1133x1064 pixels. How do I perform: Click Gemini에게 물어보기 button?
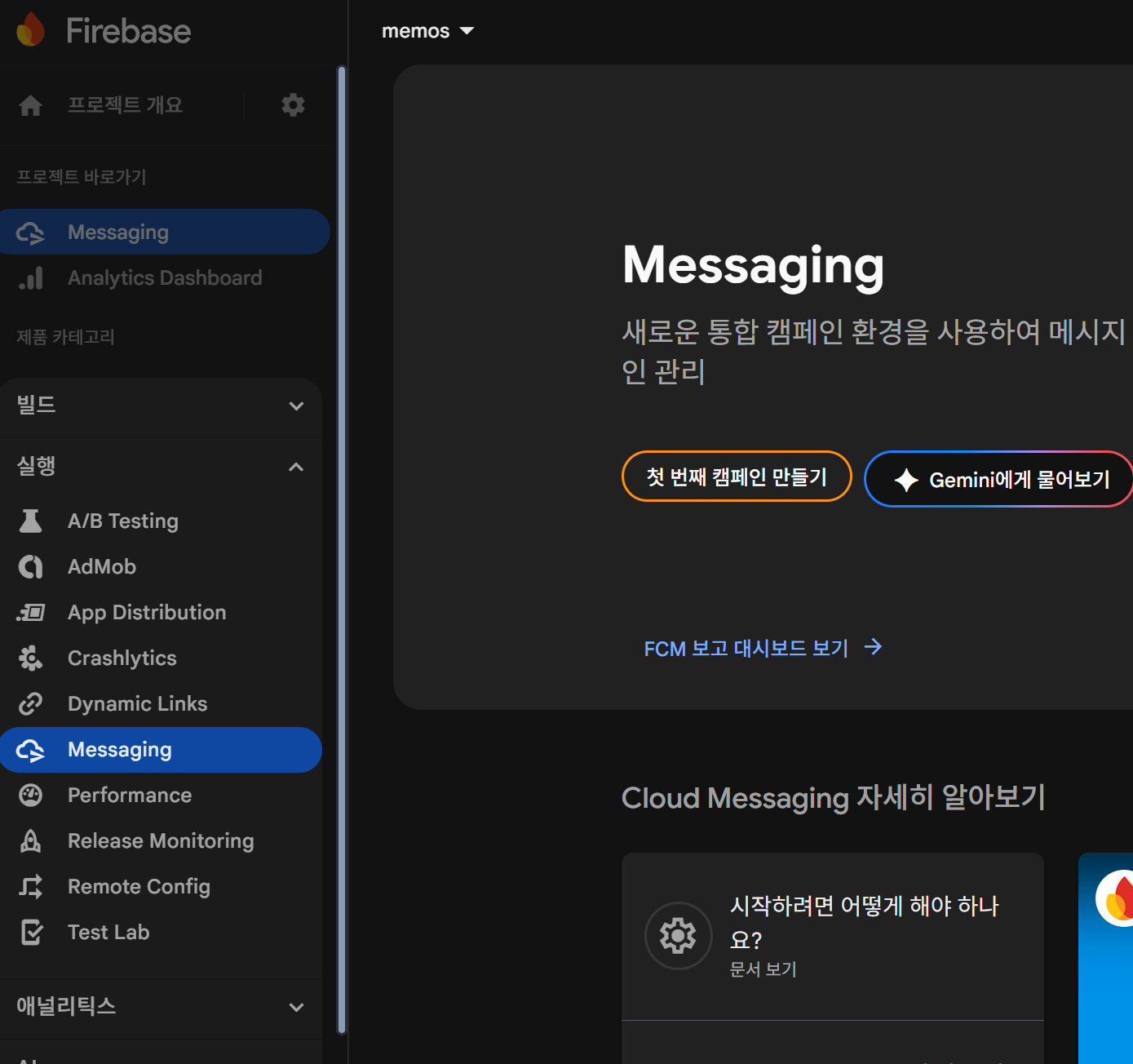[x=998, y=480]
